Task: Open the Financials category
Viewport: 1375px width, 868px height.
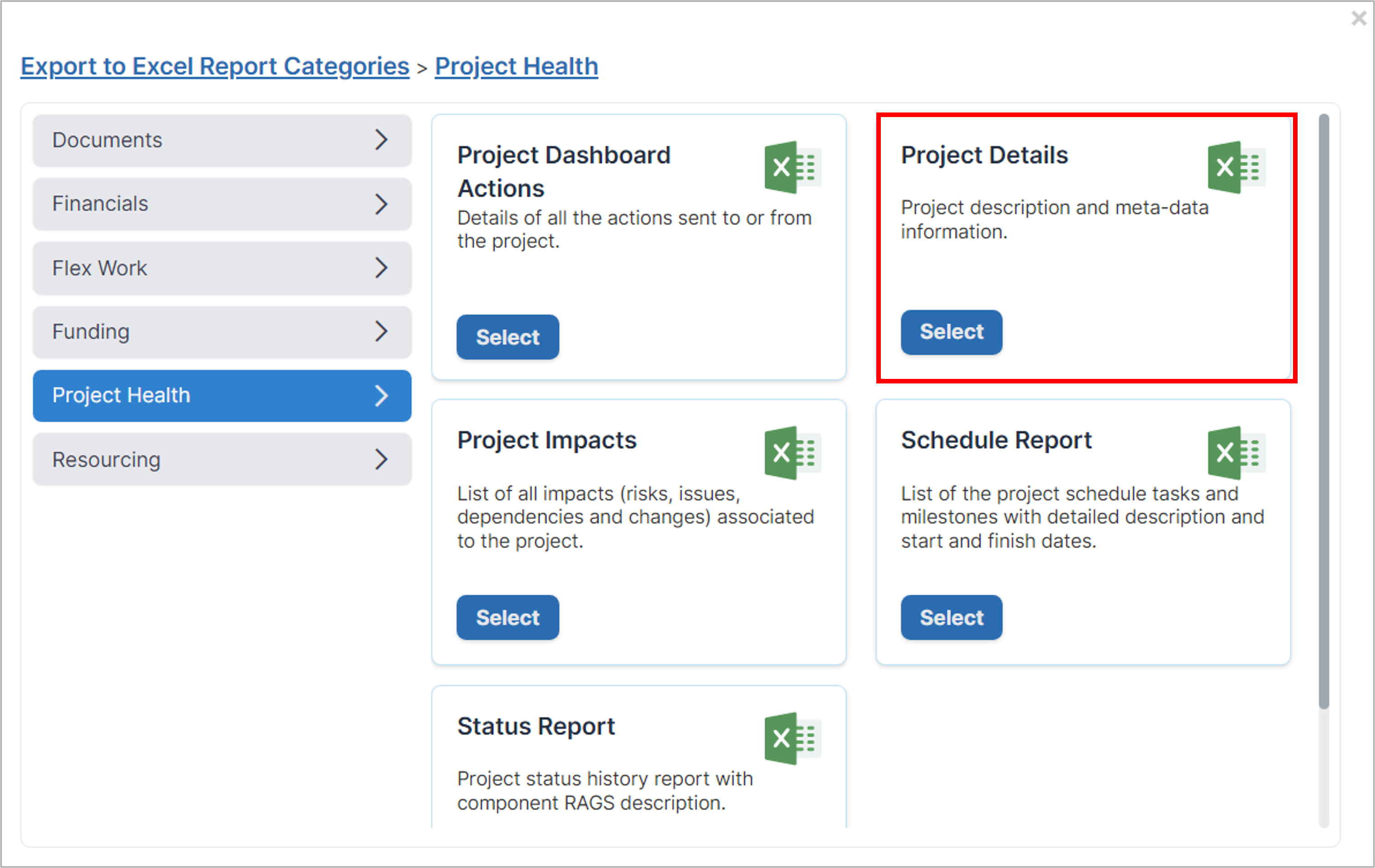Action: (222, 204)
